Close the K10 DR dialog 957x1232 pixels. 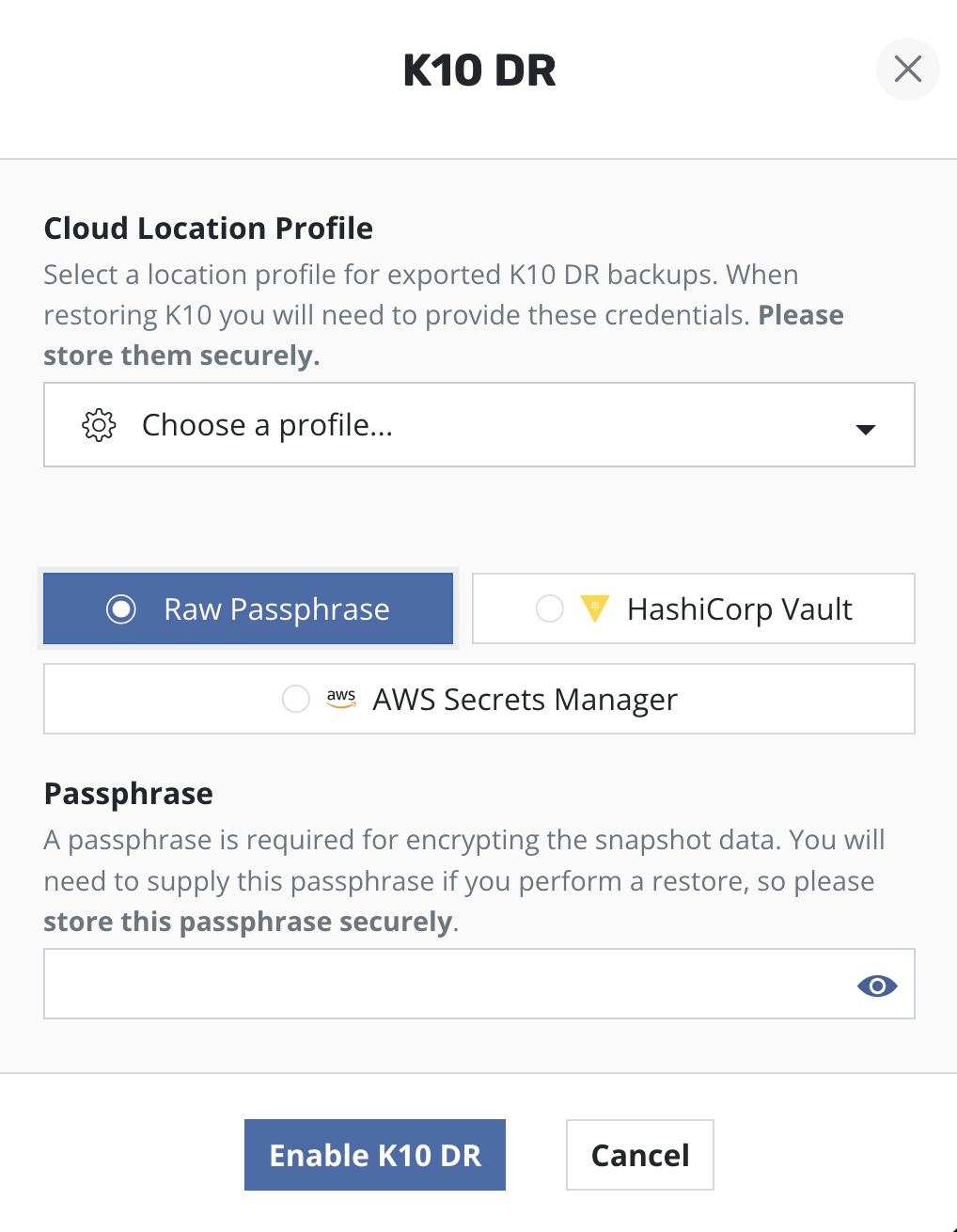[x=907, y=69]
